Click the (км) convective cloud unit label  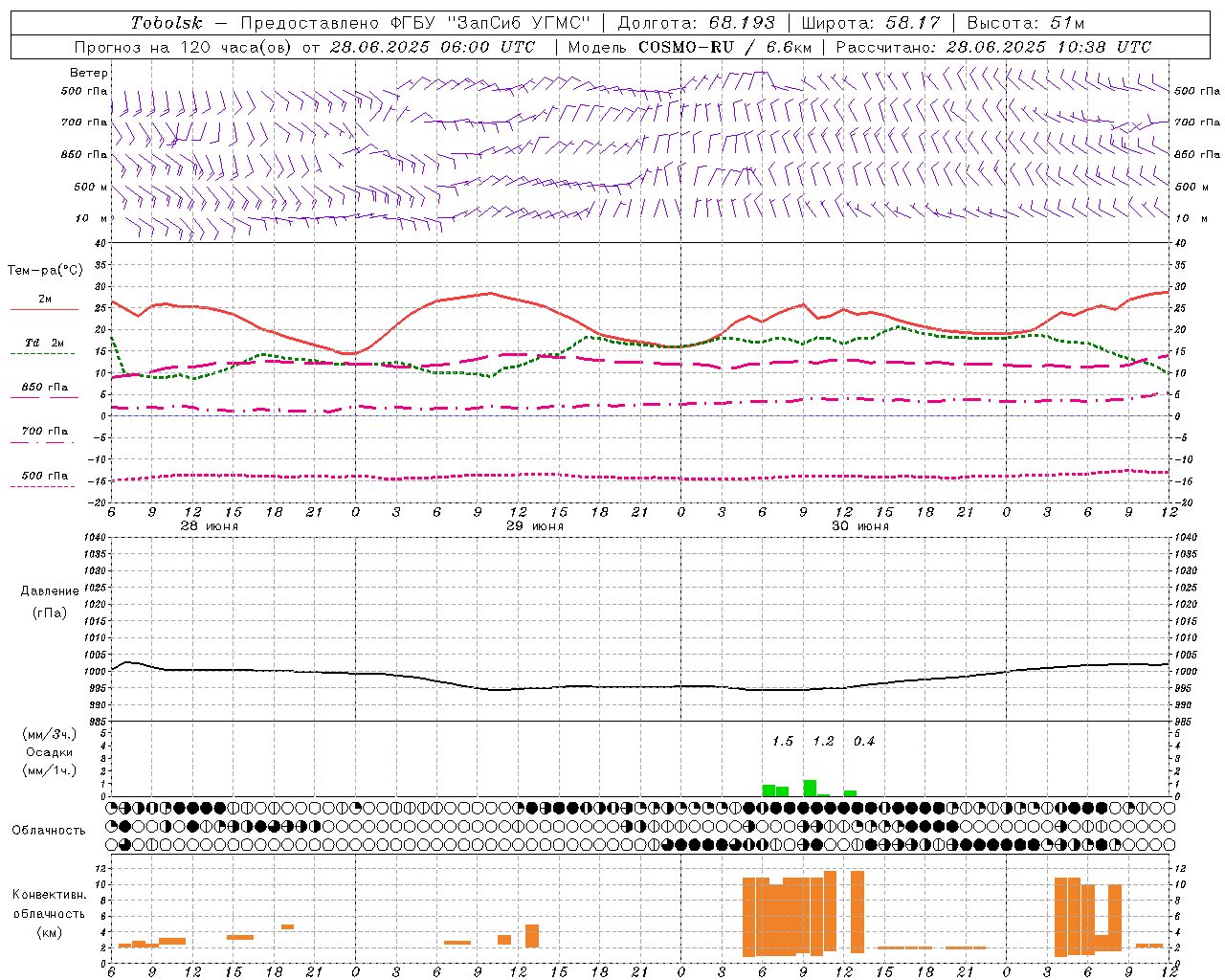(x=50, y=932)
